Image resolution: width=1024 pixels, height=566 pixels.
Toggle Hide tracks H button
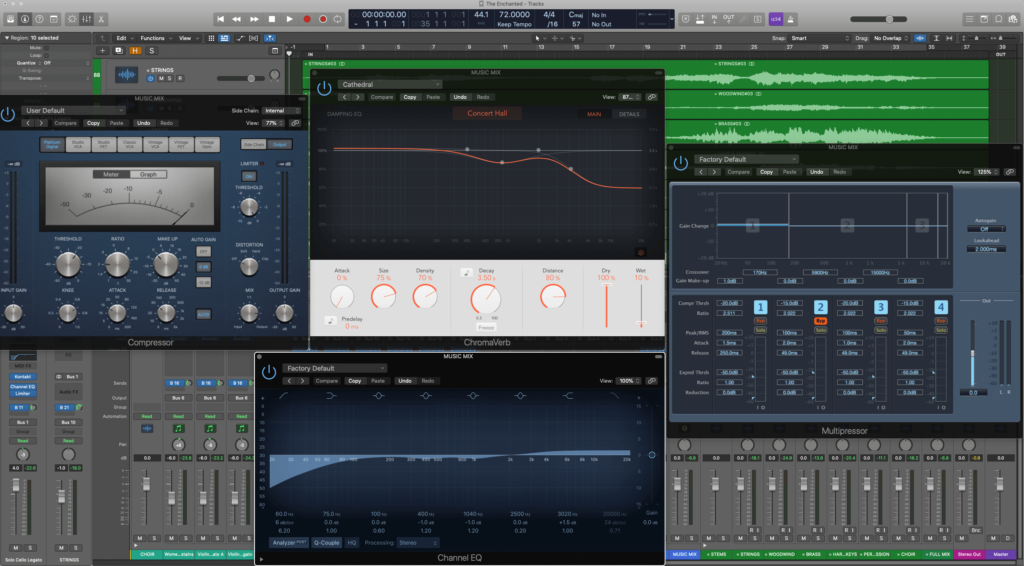click(x=135, y=50)
